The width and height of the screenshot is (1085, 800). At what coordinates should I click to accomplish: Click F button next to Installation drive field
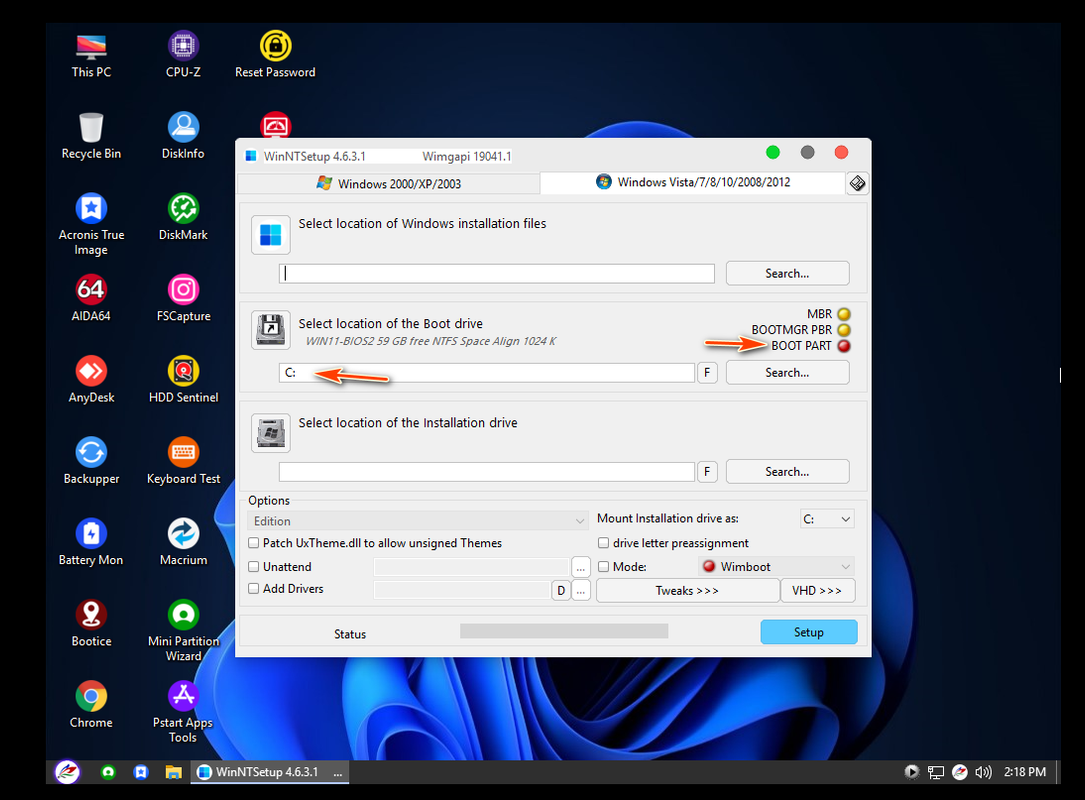click(706, 471)
